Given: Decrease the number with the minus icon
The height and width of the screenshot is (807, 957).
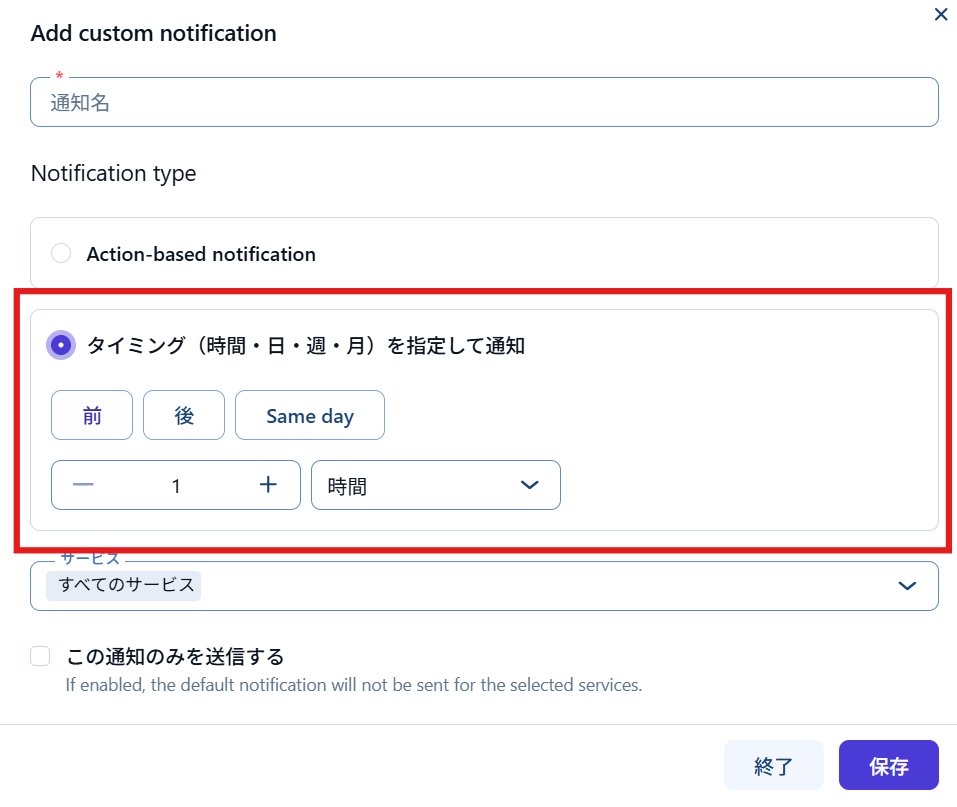Looking at the screenshot, I should click(83, 485).
